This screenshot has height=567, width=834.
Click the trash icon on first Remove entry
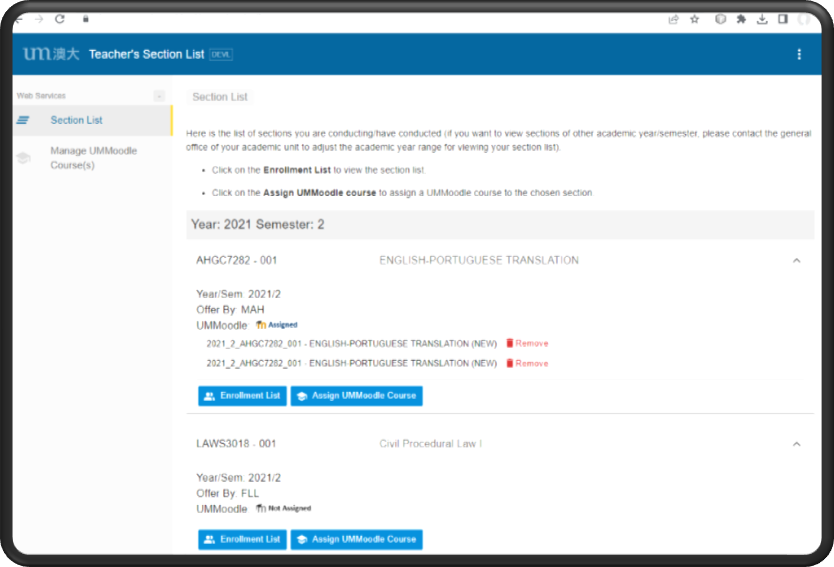[510, 343]
